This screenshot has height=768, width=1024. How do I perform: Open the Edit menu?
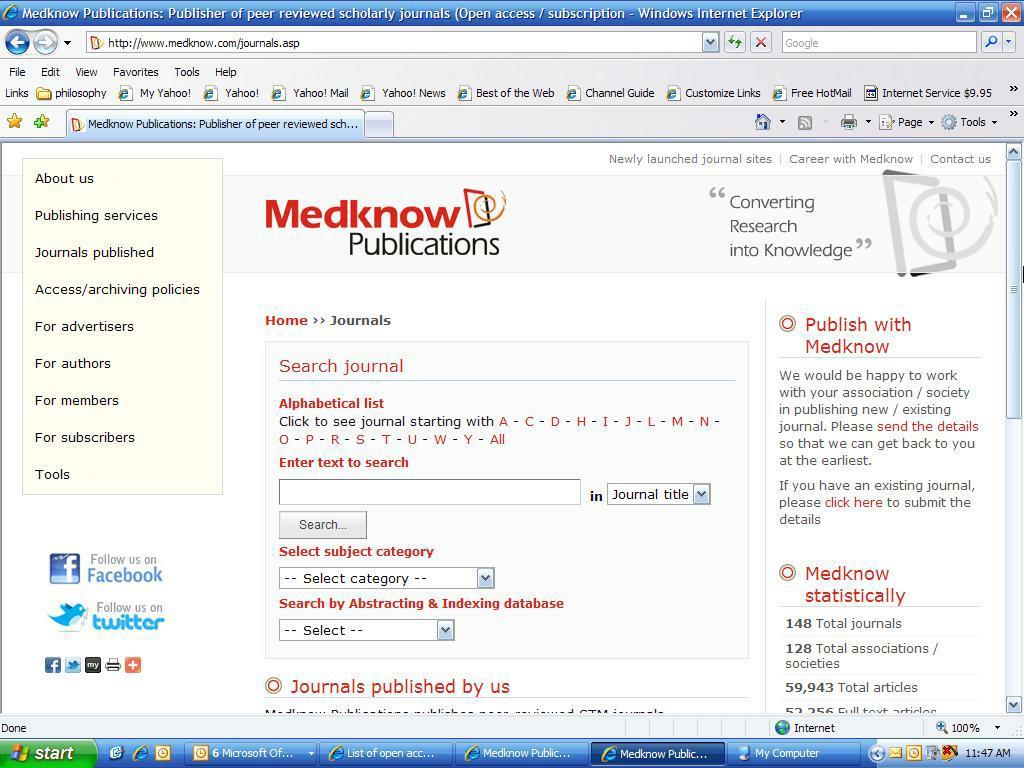click(x=50, y=72)
